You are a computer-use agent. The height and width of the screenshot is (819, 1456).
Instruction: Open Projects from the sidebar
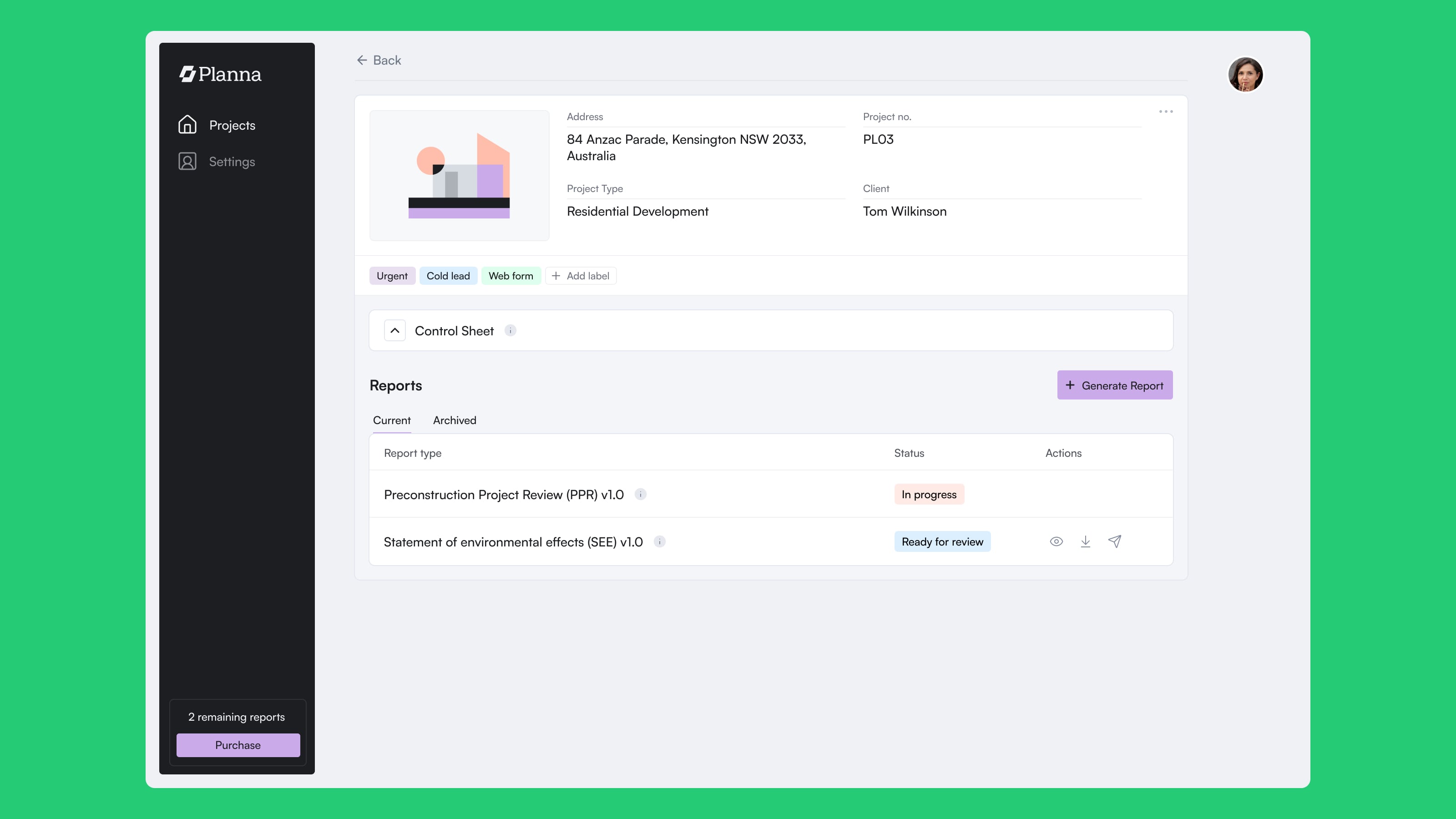click(232, 125)
